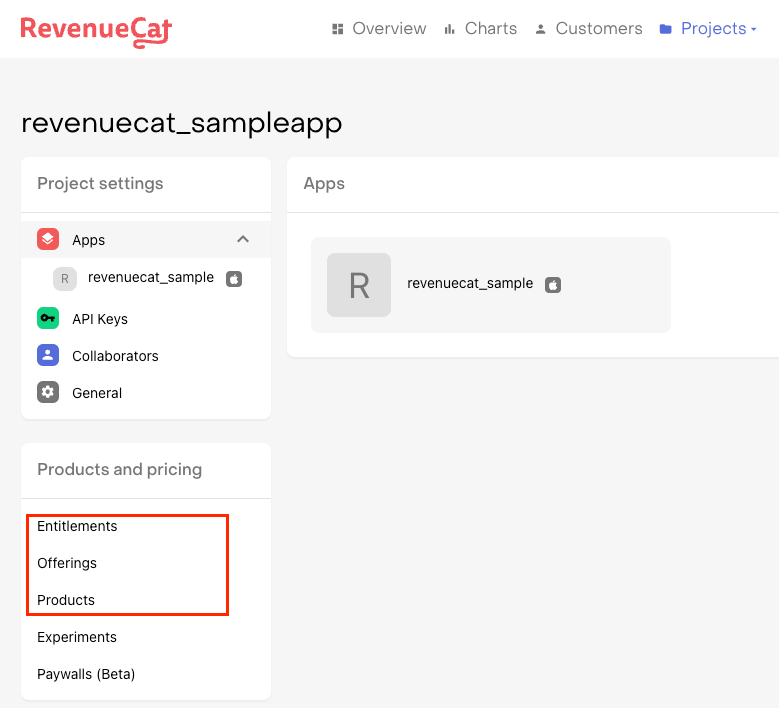Open the revenuecat_sample app card name
Image resolution: width=779 pixels, height=708 pixels.
pos(470,283)
